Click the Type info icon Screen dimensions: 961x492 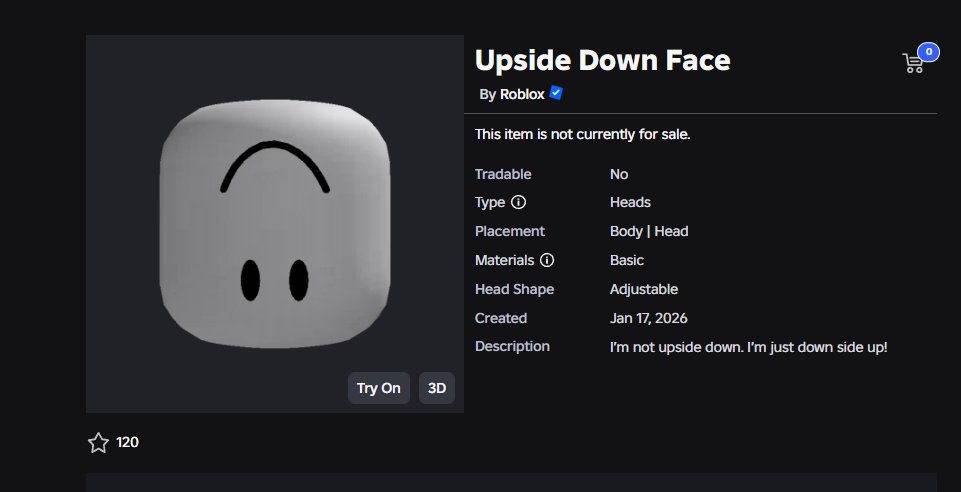[518, 202]
